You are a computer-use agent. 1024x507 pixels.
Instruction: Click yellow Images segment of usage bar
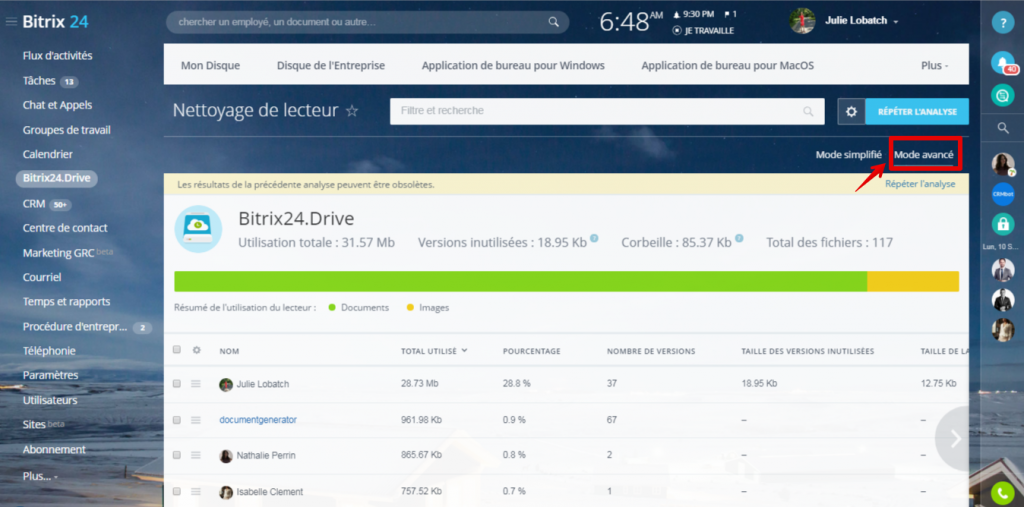pos(913,281)
